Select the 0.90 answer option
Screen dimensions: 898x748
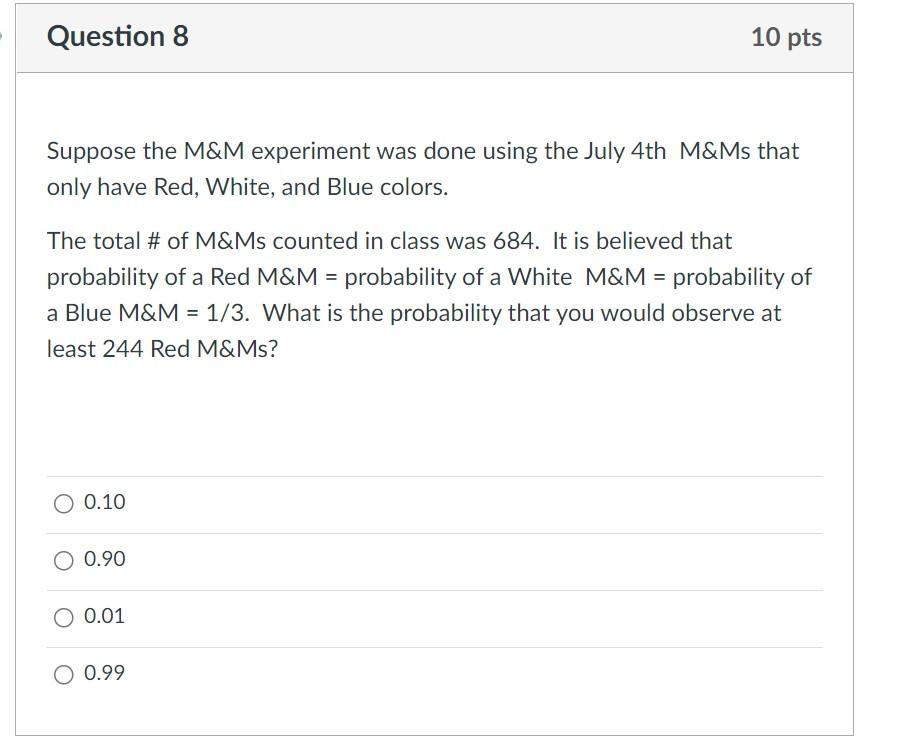pyautogui.click(x=63, y=560)
